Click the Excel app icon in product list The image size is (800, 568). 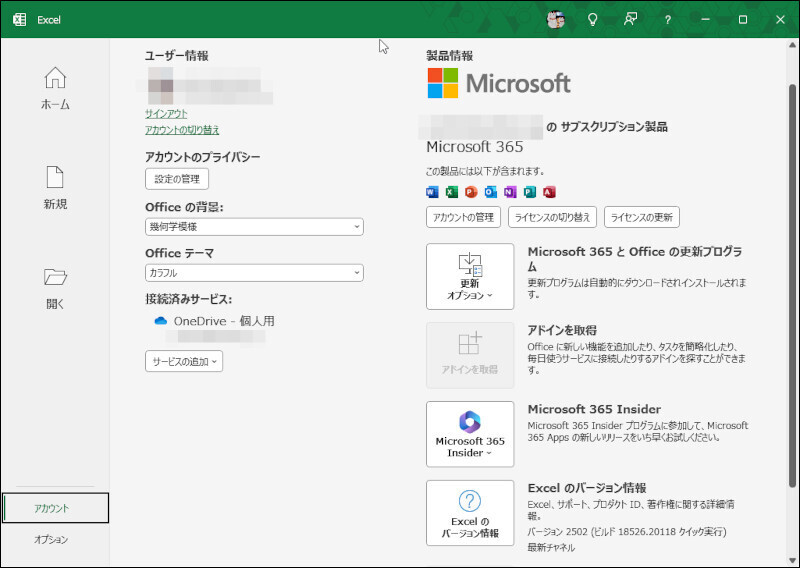[452, 192]
